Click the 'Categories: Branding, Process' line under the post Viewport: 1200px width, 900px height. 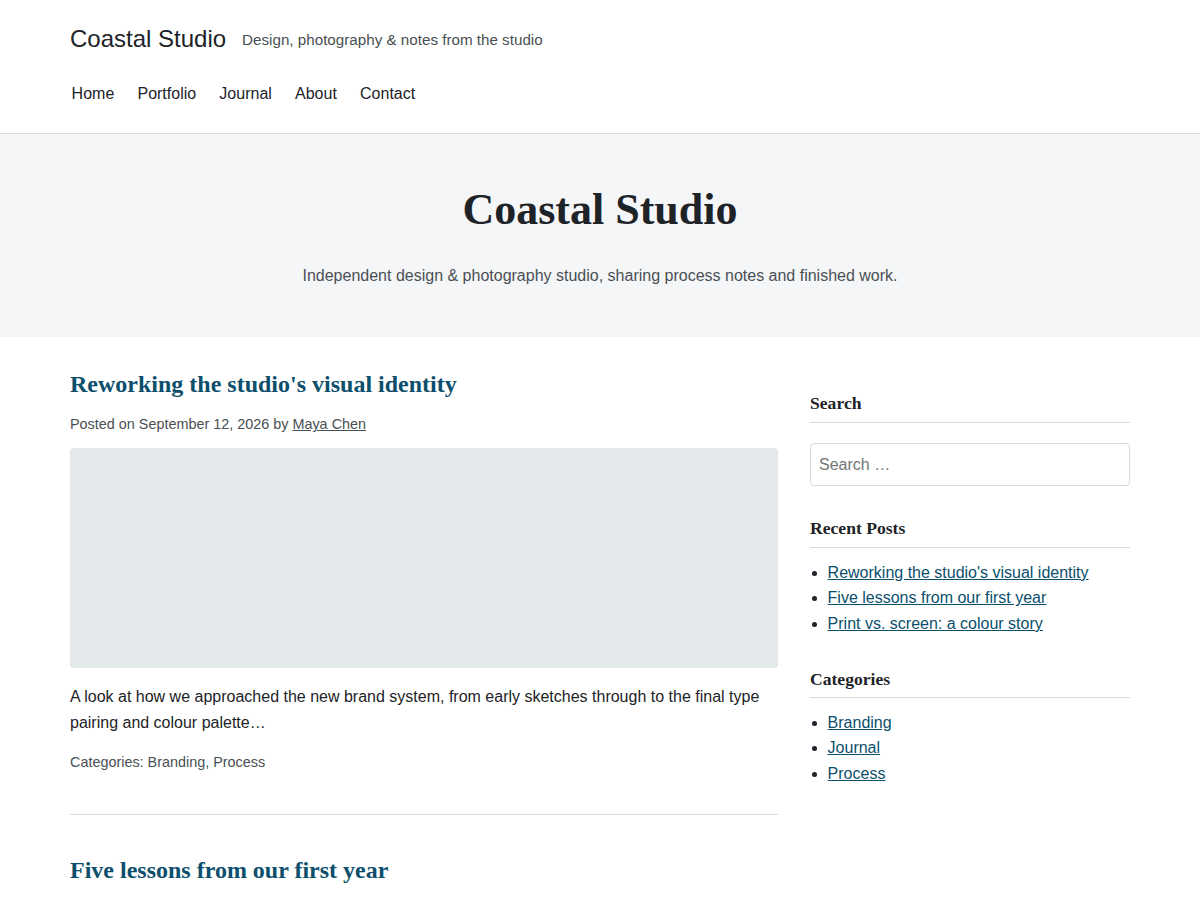pyautogui.click(x=168, y=762)
